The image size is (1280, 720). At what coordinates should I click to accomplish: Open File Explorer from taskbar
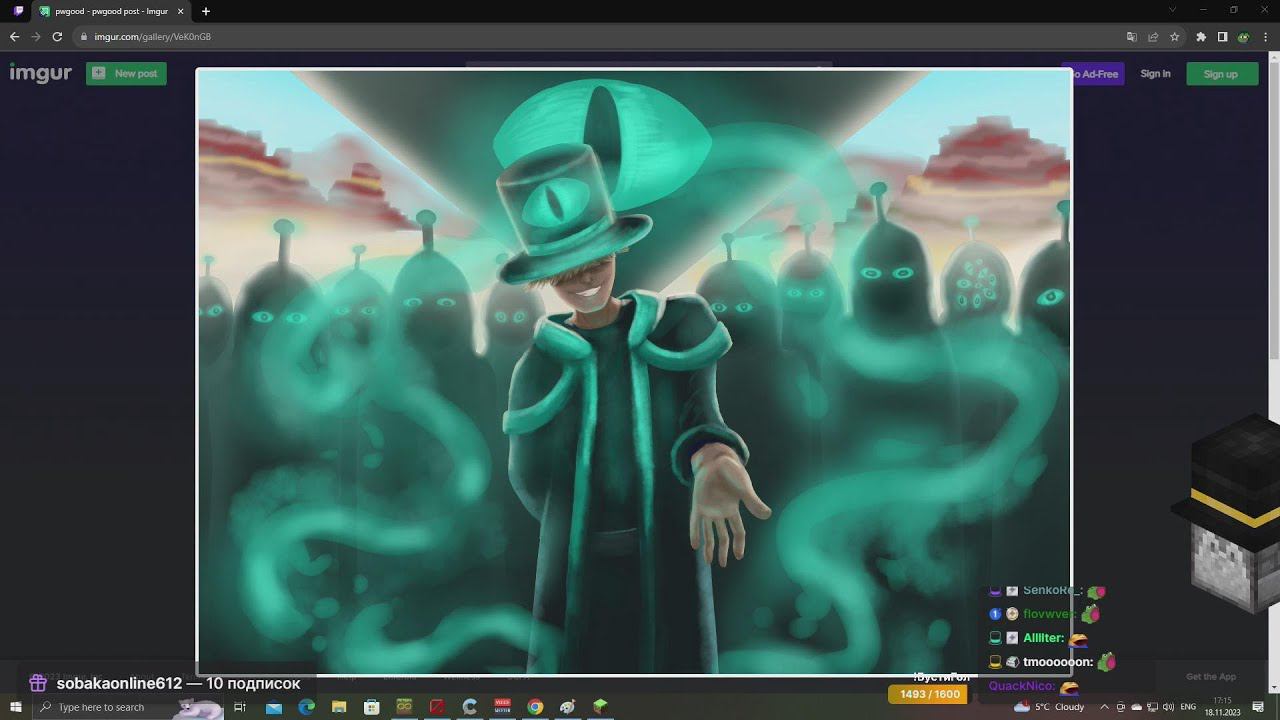(x=339, y=707)
